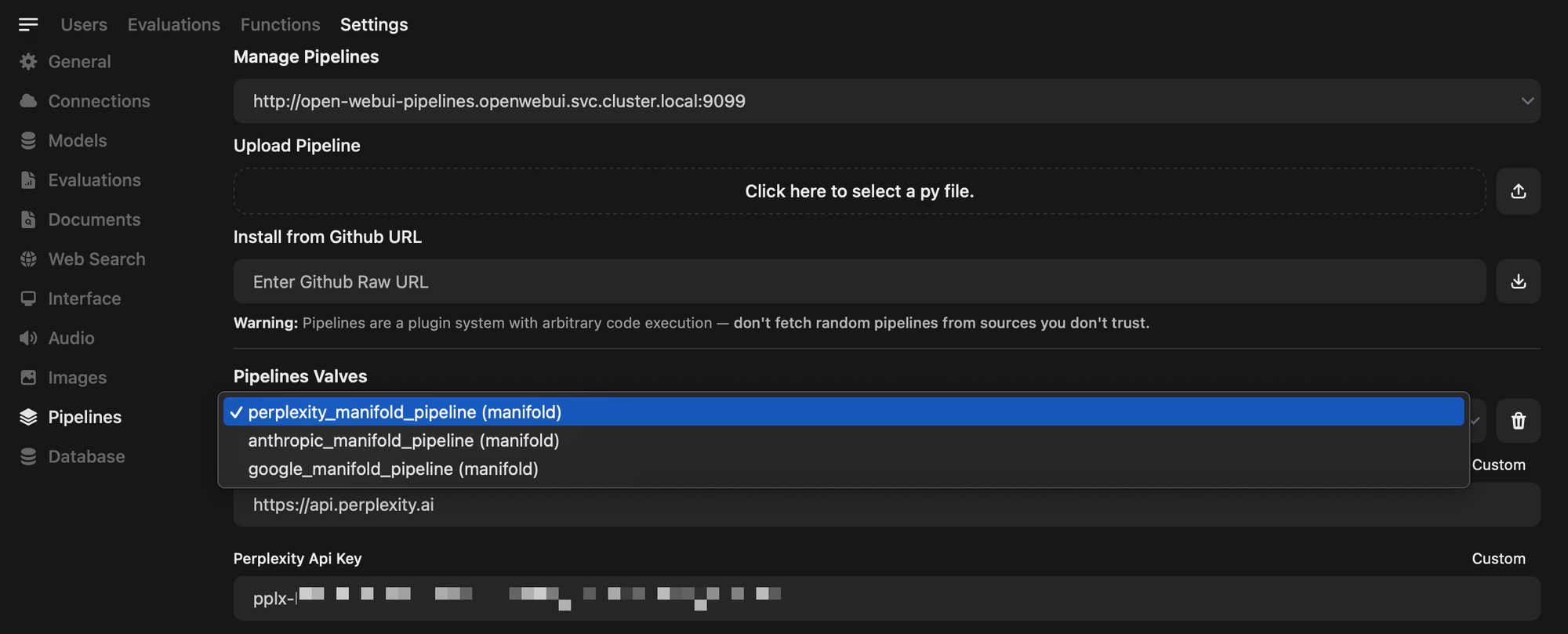
Task: Click the Pipelines stack icon
Action: click(x=28, y=416)
